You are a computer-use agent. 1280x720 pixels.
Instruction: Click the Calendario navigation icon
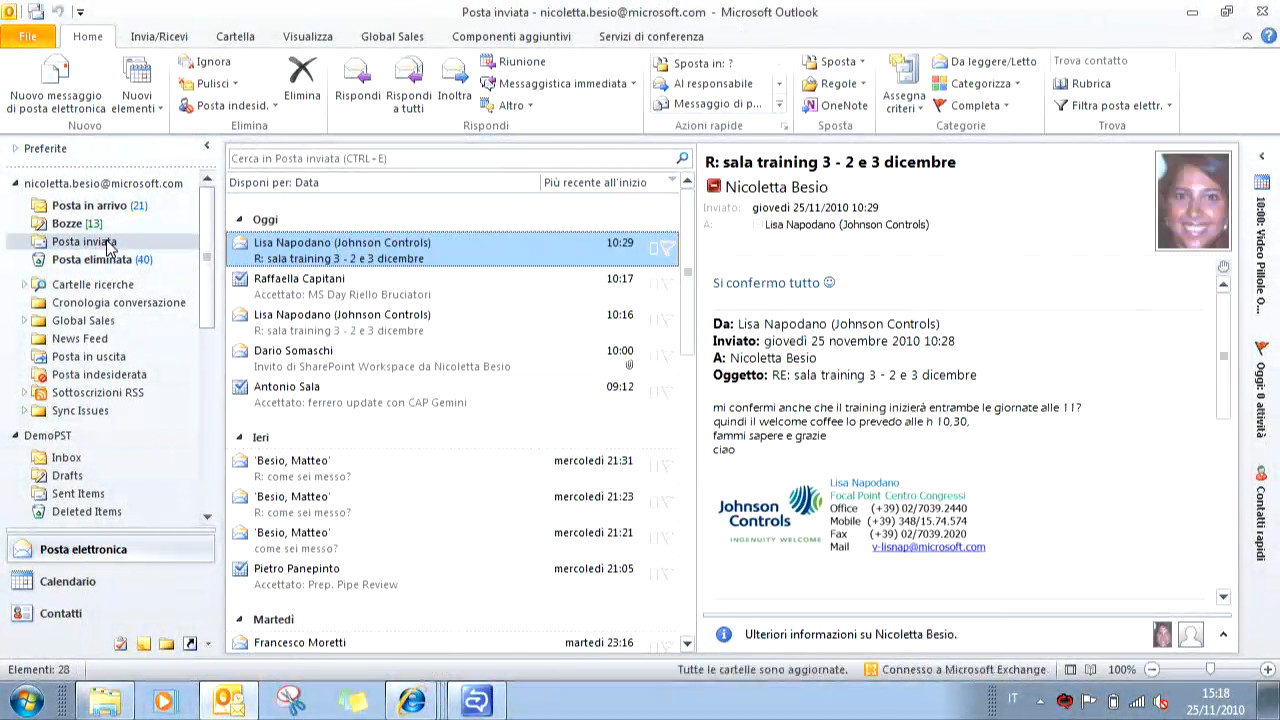(21, 581)
